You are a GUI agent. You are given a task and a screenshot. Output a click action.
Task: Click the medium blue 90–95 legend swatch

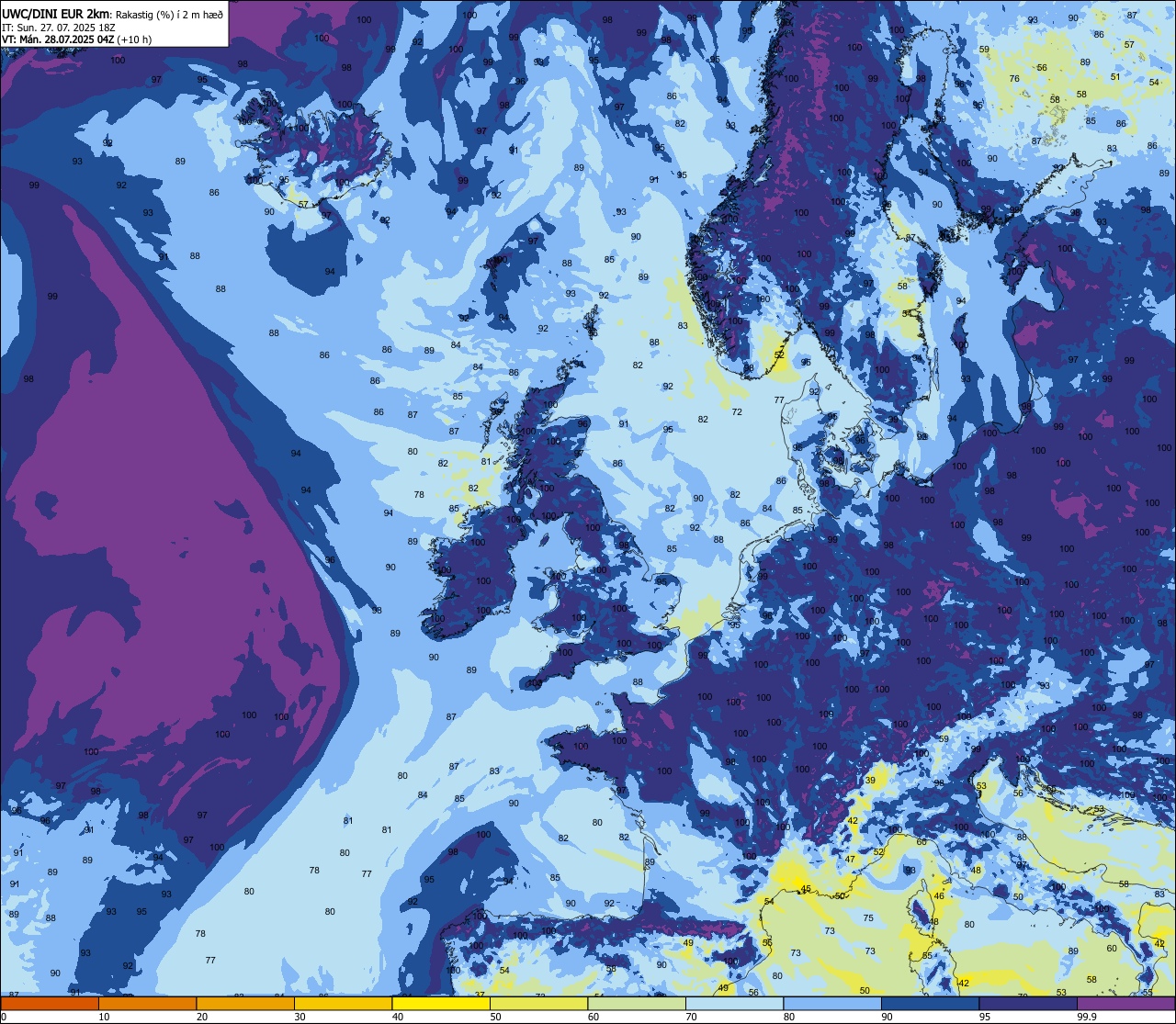click(930, 1003)
